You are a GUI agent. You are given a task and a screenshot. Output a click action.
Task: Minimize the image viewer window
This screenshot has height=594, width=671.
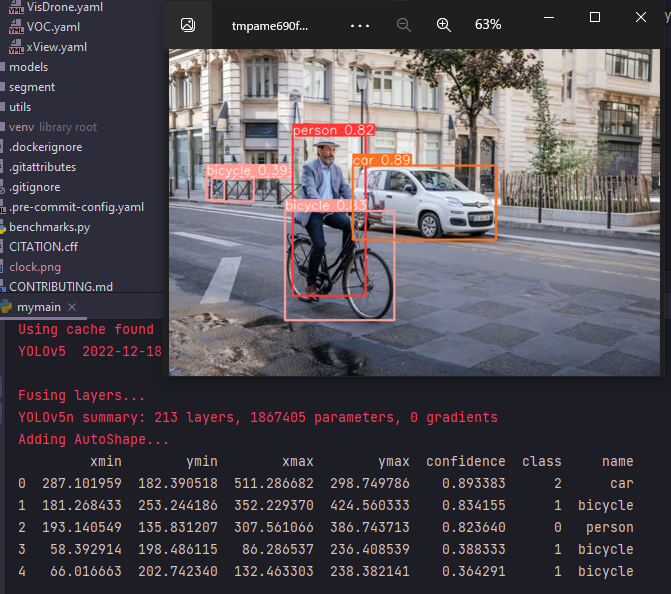tap(549, 18)
